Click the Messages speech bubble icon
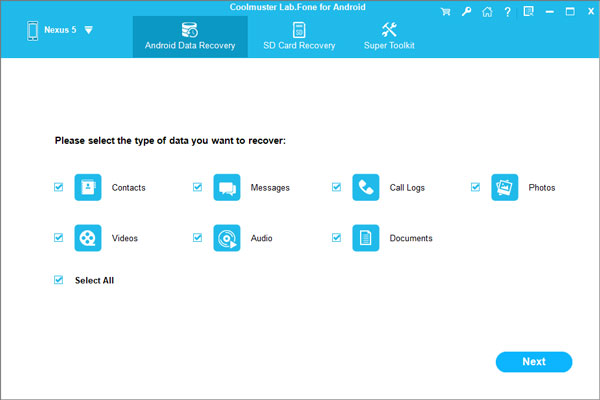Image resolution: width=600 pixels, height=400 pixels. [227, 187]
